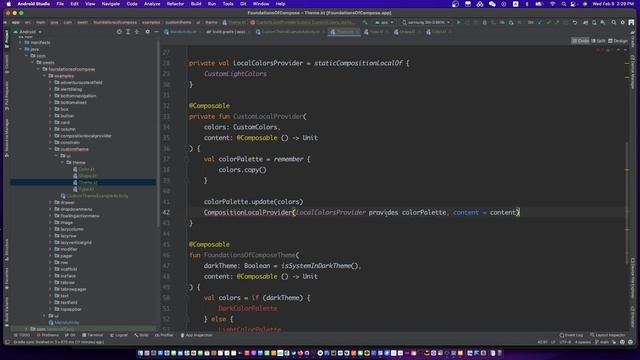The width and height of the screenshot is (640, 360).
Task: Open the Samsung device selector dropdown
Action: click(426, 22)
